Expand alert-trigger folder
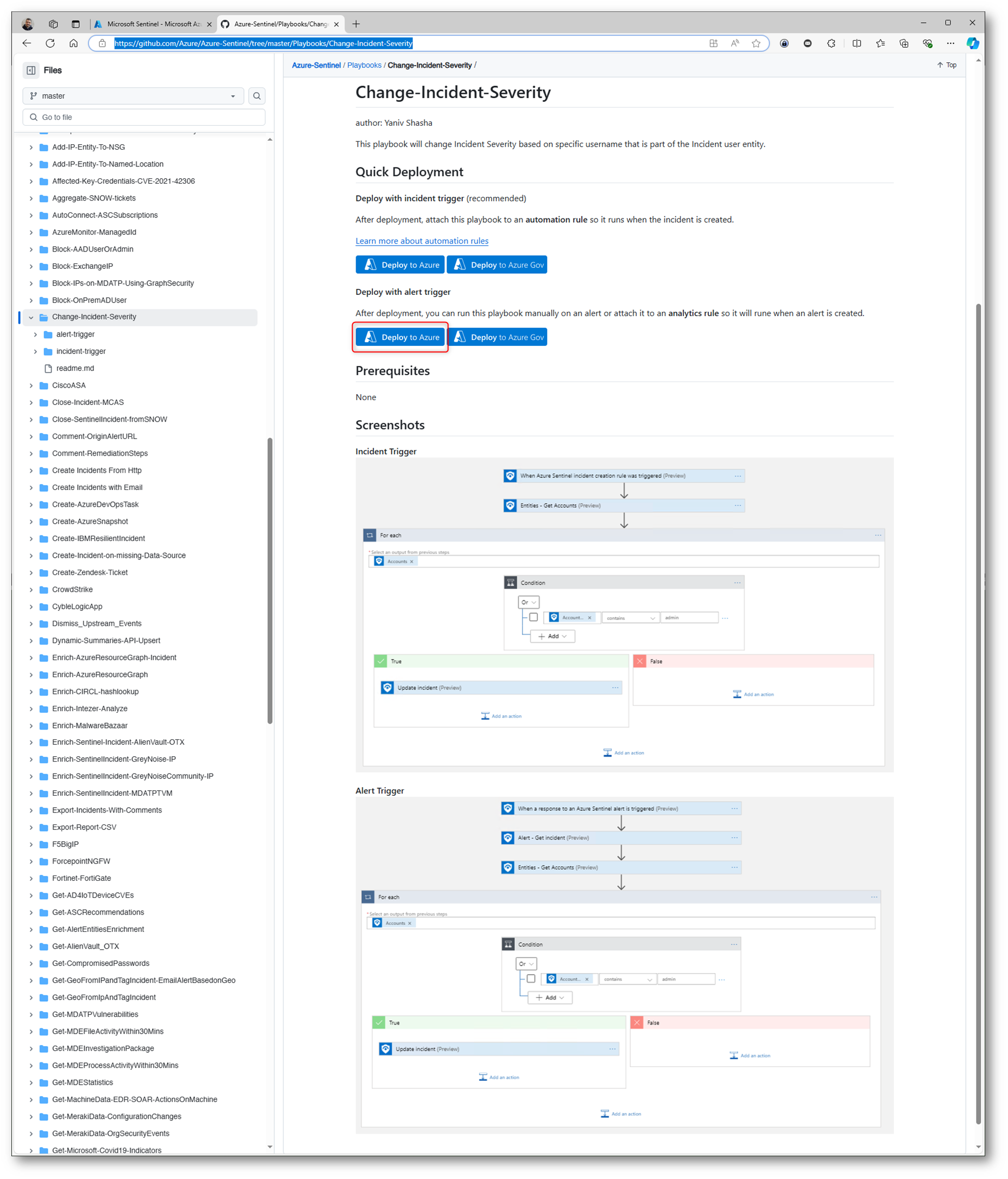This screenshot has width=1008, height=1179. click(35, 334)
